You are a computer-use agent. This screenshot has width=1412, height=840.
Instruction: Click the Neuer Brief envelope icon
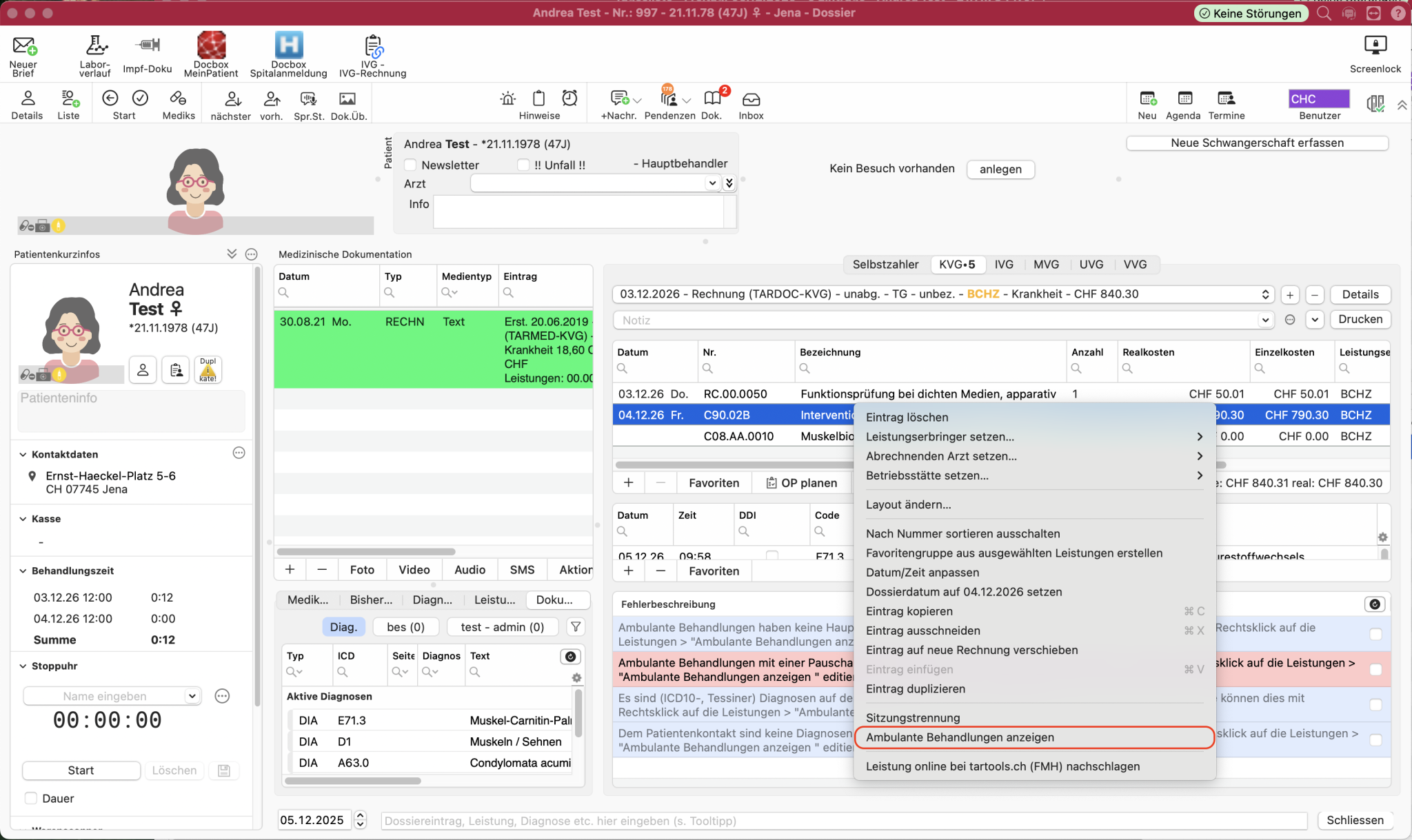23,47
